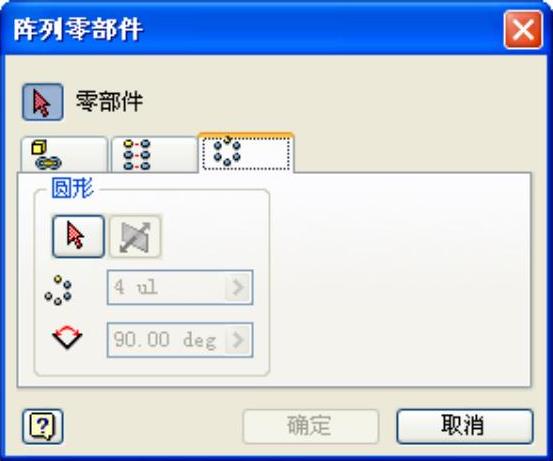Switch to the associative feature pattern tab
The image size is (553, 461).
pyautogui.click(x=64, y=154)
